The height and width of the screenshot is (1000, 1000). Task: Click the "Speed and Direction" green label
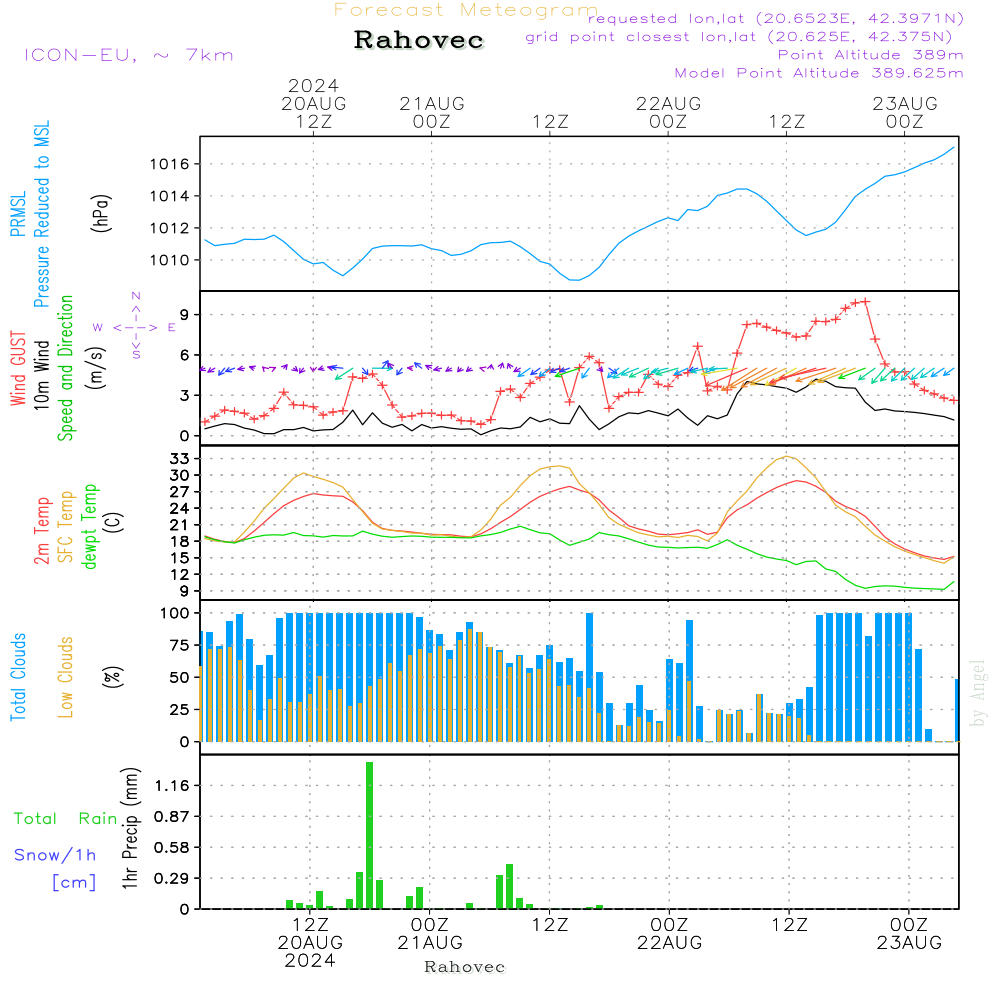point(65,368)
